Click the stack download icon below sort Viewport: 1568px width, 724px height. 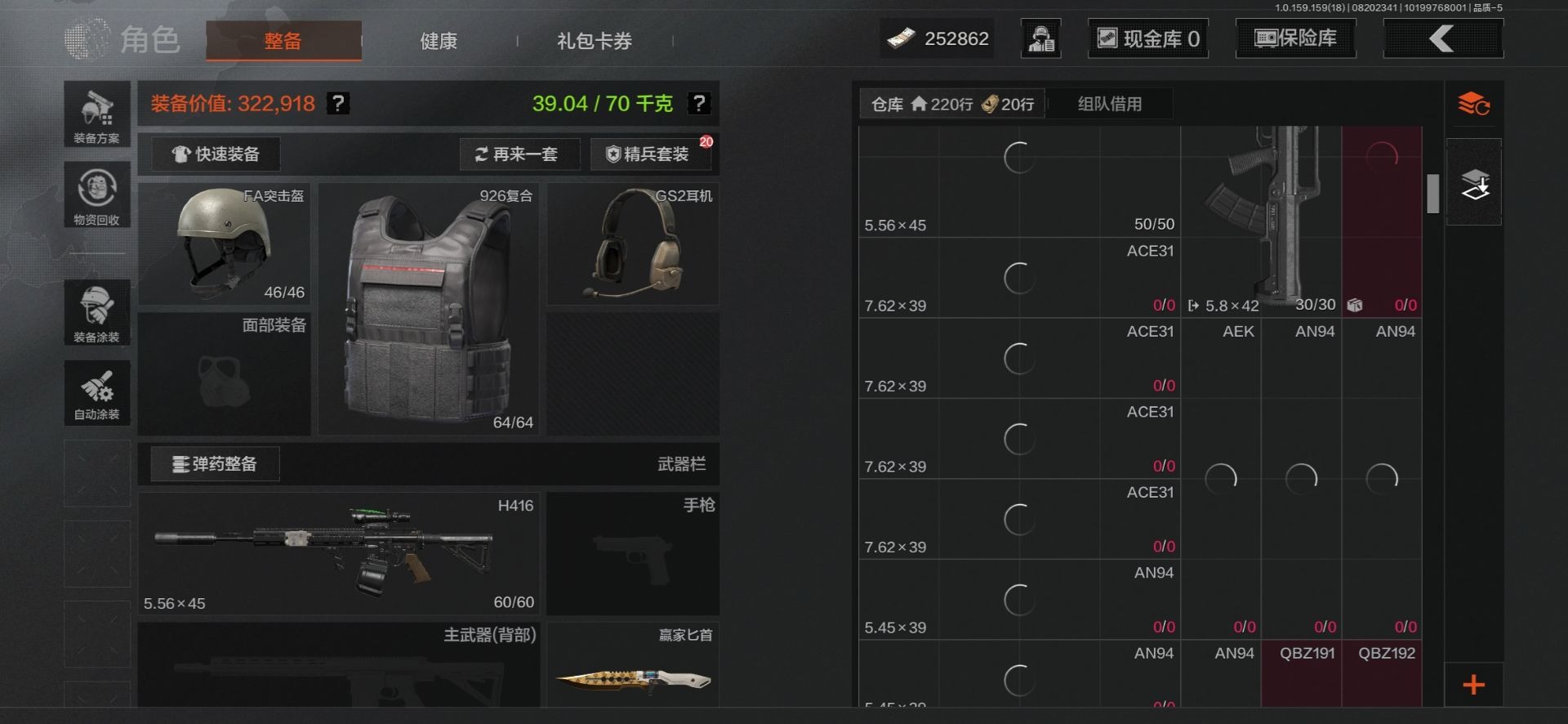(1474, 183)
